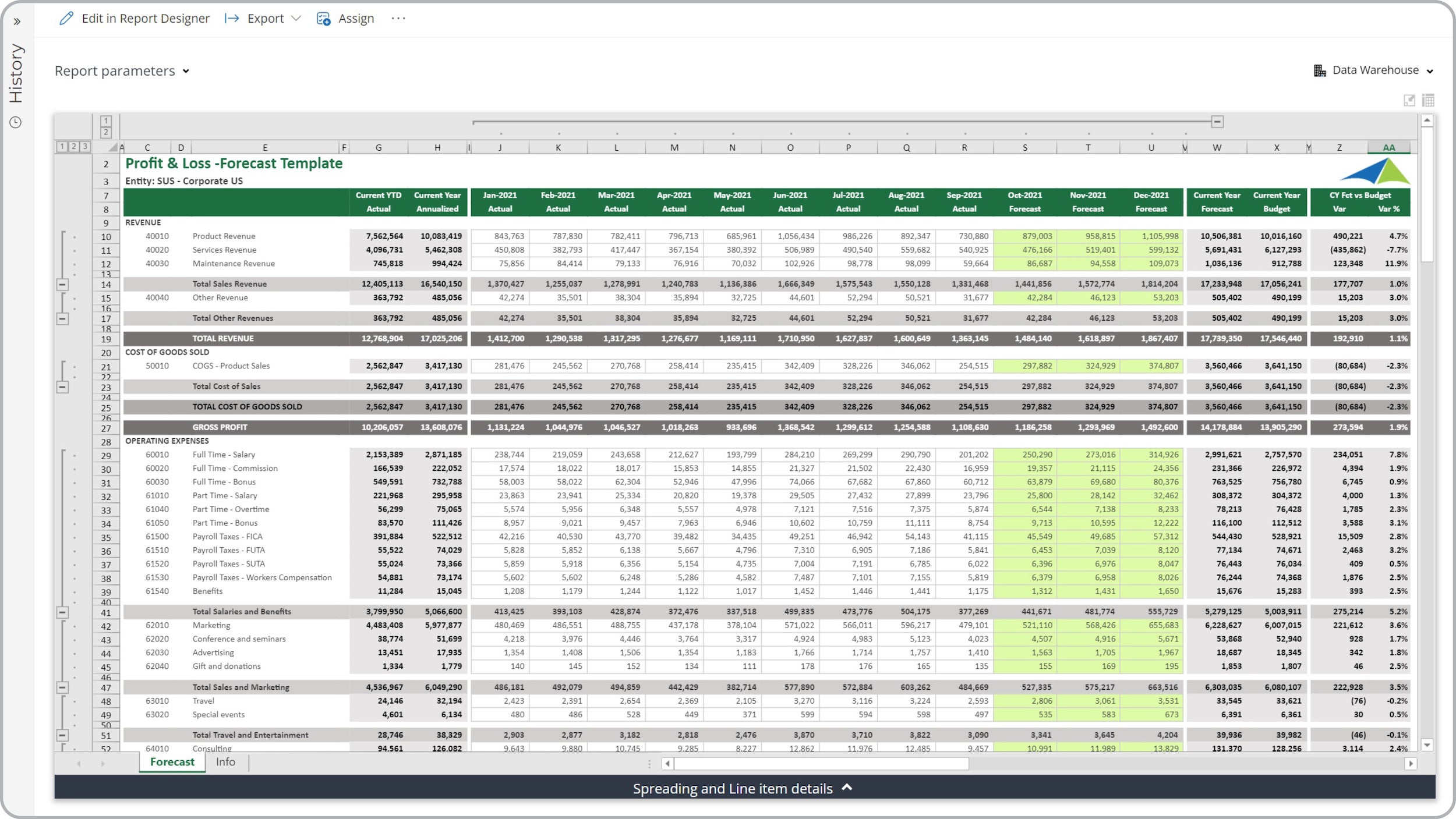Click the Export button label

tap(266, 19)
